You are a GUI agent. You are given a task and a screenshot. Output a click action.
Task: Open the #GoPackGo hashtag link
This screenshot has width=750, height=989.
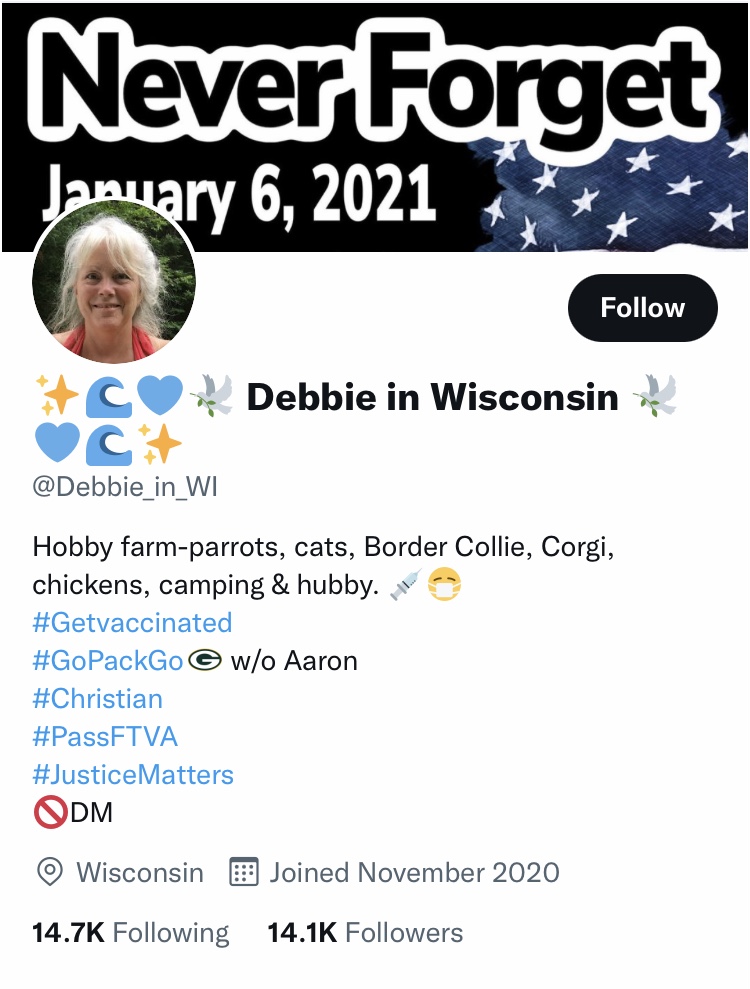pyautogui.click(x=108, y=660)
